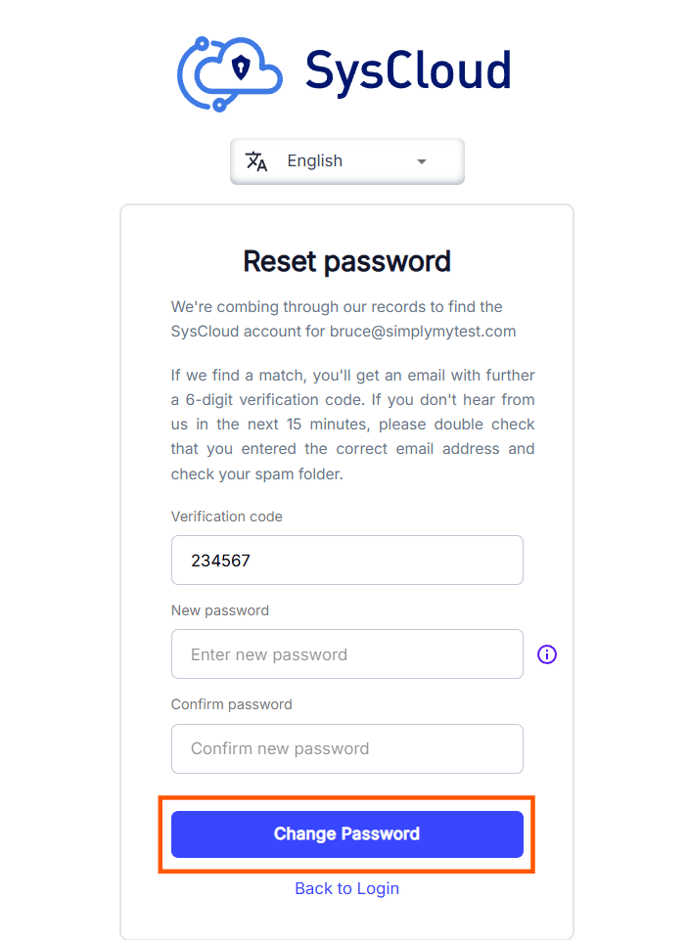The image size is (688, 943).
Task: Click the Confirm new password field
Action: click(x=346, y=748)
